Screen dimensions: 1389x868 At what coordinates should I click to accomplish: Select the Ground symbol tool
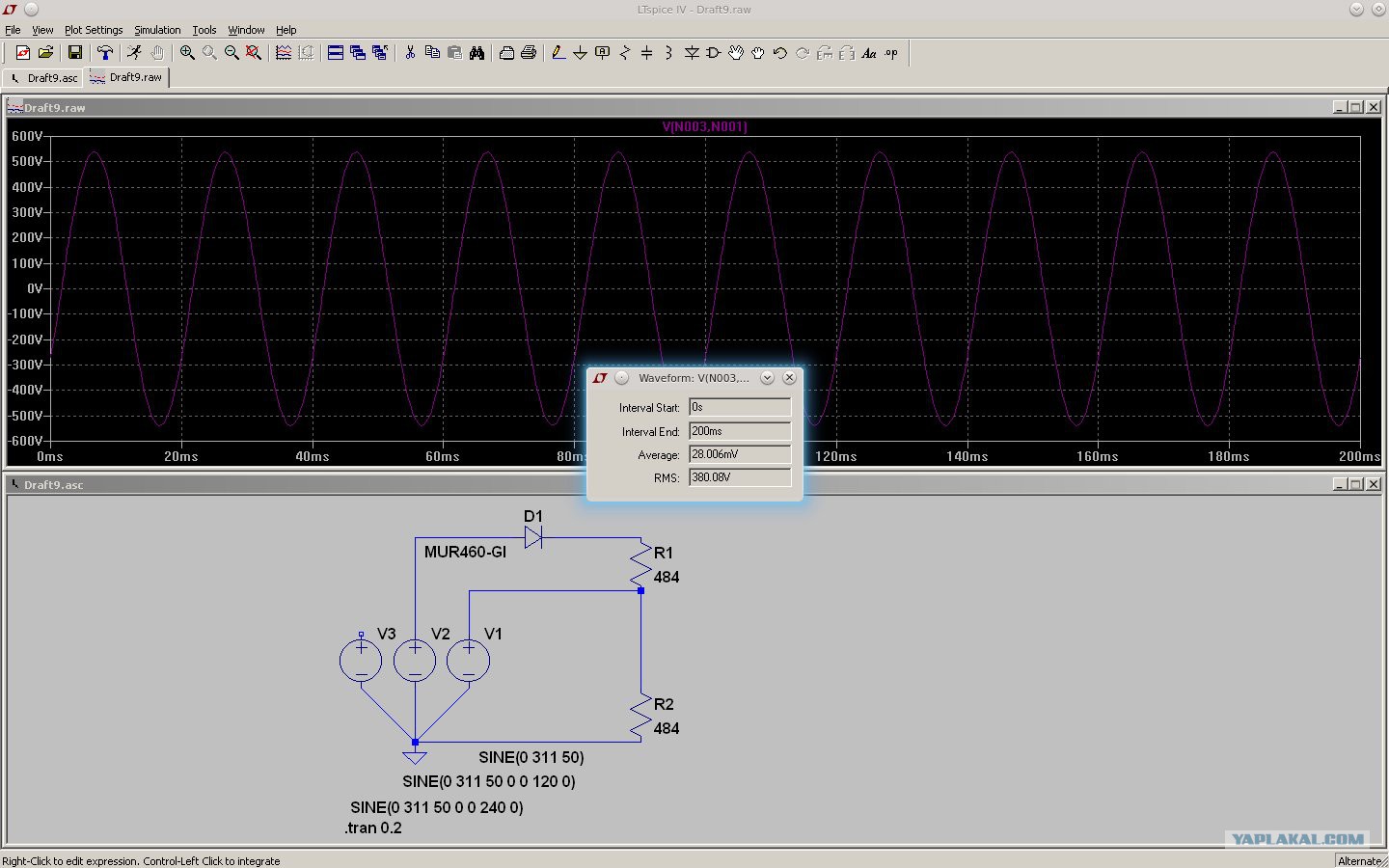(x=580, y=53)
